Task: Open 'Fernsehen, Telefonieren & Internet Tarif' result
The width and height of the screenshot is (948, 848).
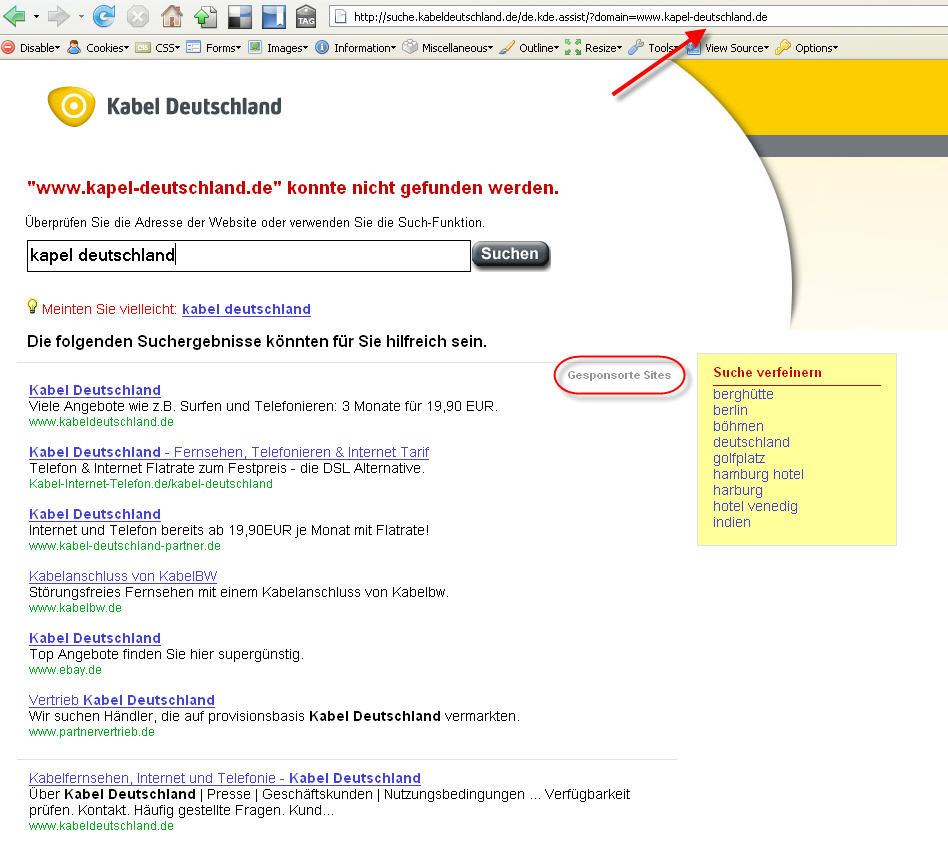Action: (x=229, y=452)
